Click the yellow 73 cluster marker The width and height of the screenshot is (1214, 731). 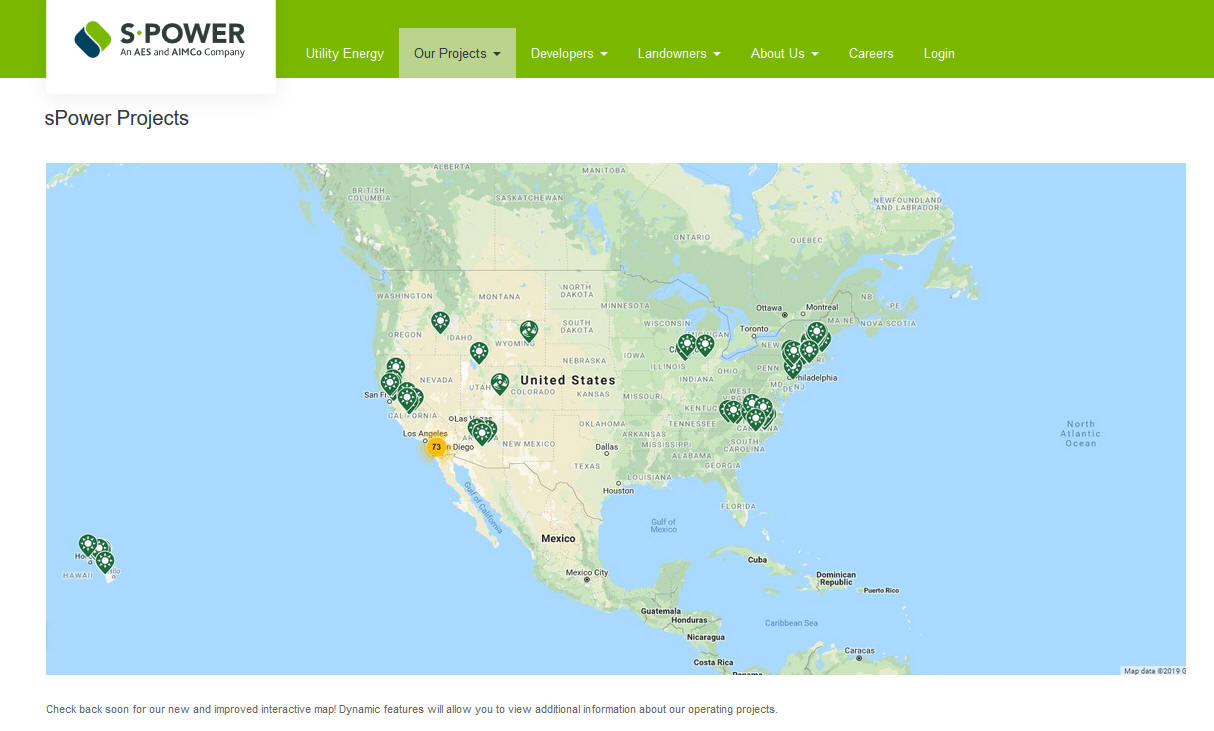coord(436,447)
